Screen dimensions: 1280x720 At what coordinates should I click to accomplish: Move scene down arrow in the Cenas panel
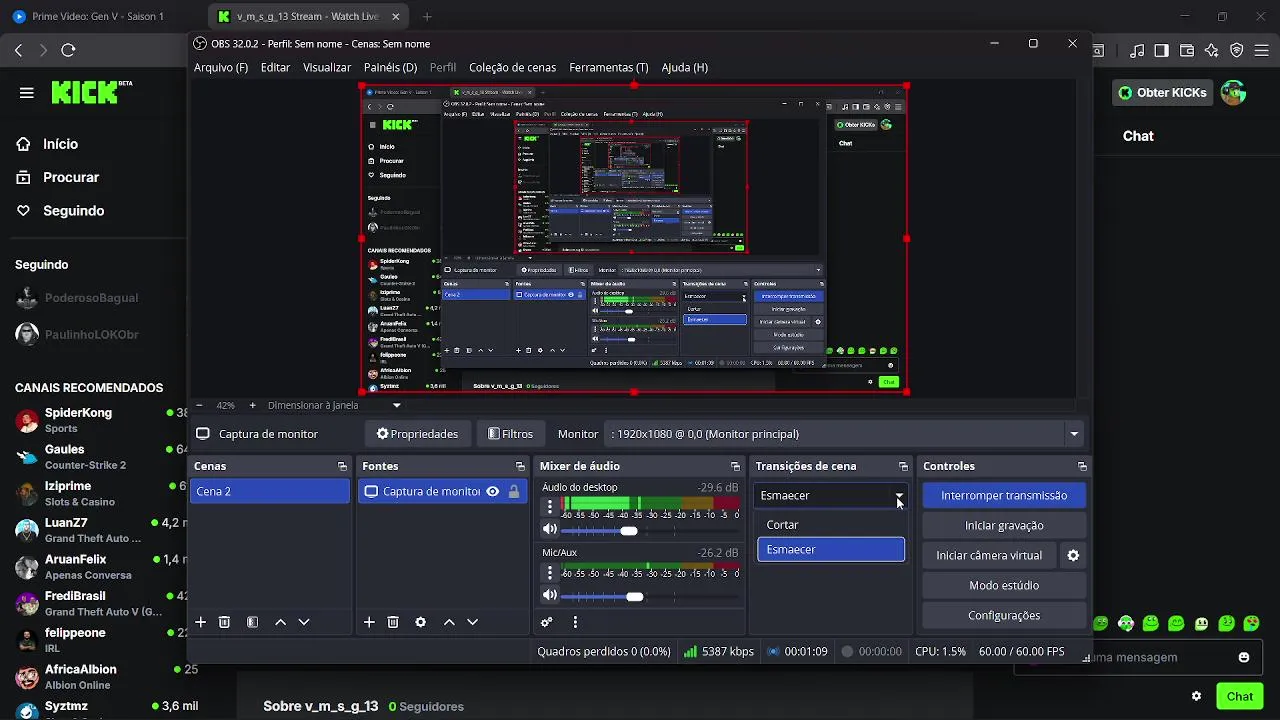coord(304,622)
